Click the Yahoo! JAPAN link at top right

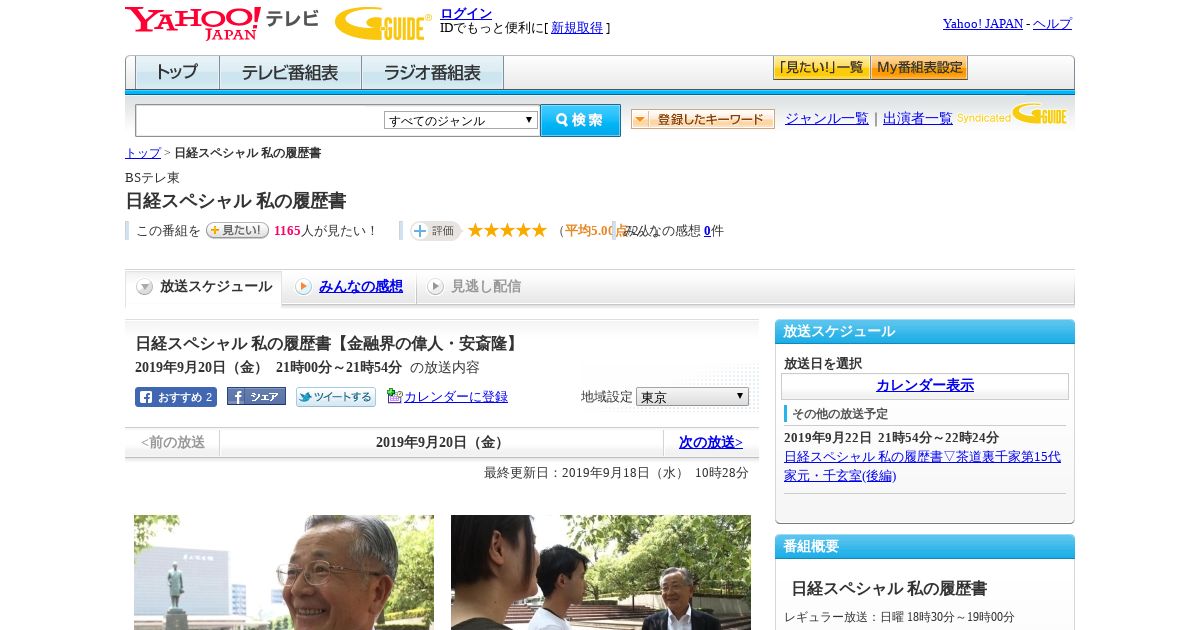click(x=983, y=24)
